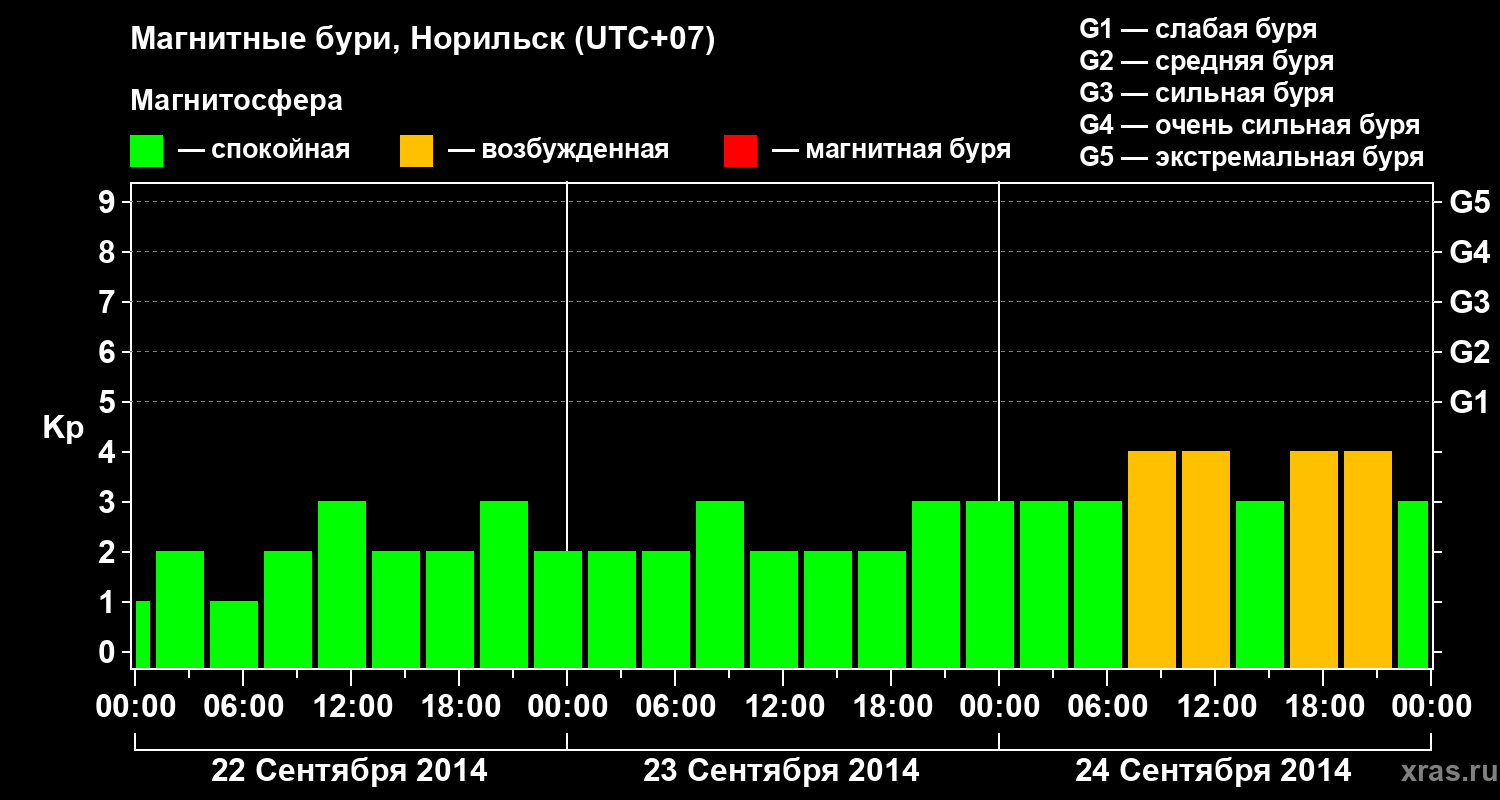Click the 'G4 — очень сильная буря' legend line
Viewport: 1500px width, 800px height.
pos(1250,125)
